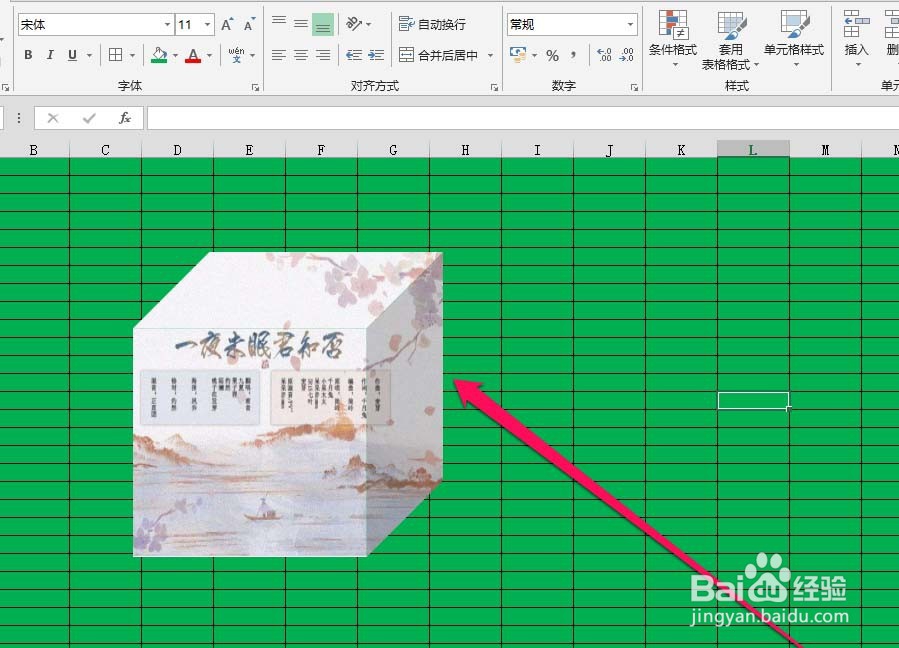The image size is (899, 648).
Task: Open fill color dropdown arrow
Action: [175, 56]
